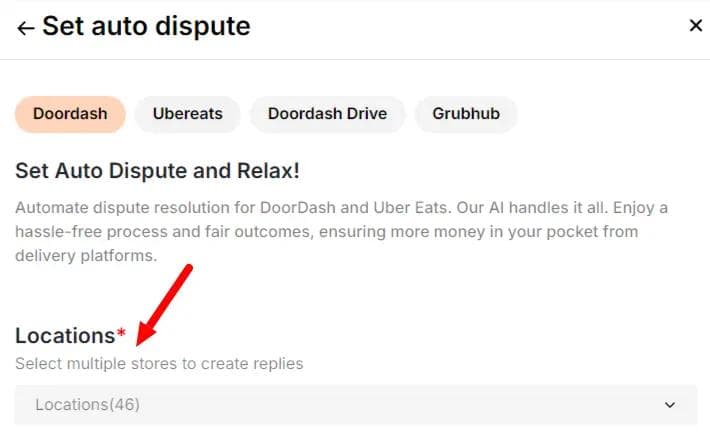Close the Set auto dispute panel
This screenshot has height=434, width=710.
tap(696, 25)
